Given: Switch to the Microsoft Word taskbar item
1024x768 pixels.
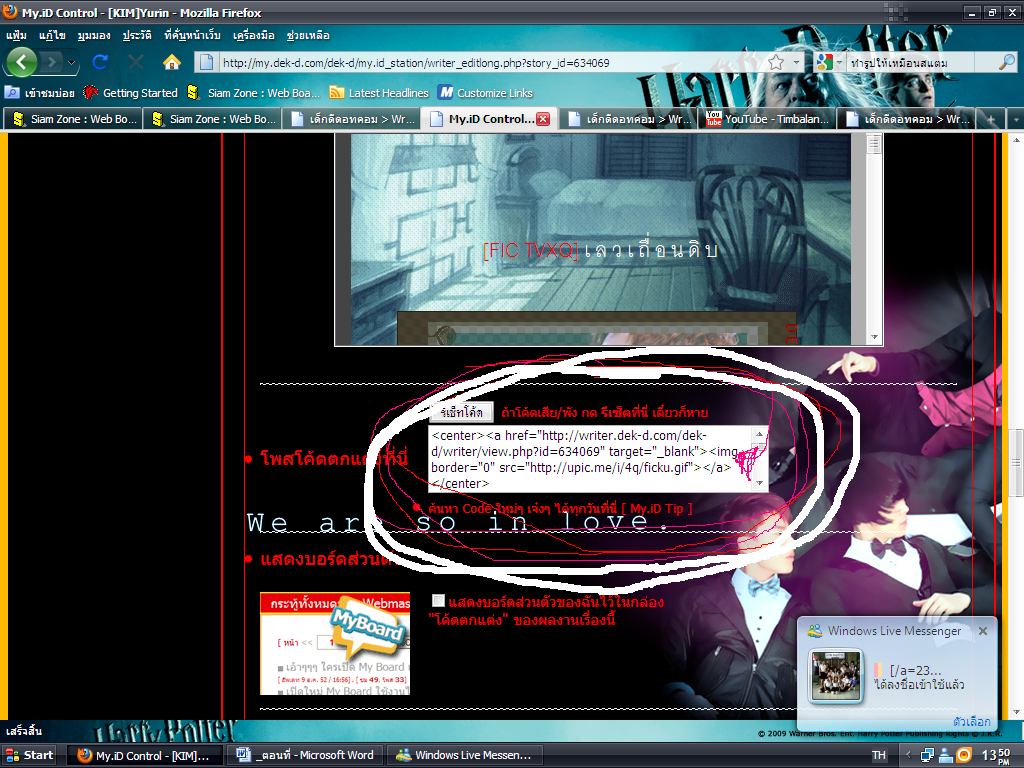Looking at the screenshot, I should [306, 755].
